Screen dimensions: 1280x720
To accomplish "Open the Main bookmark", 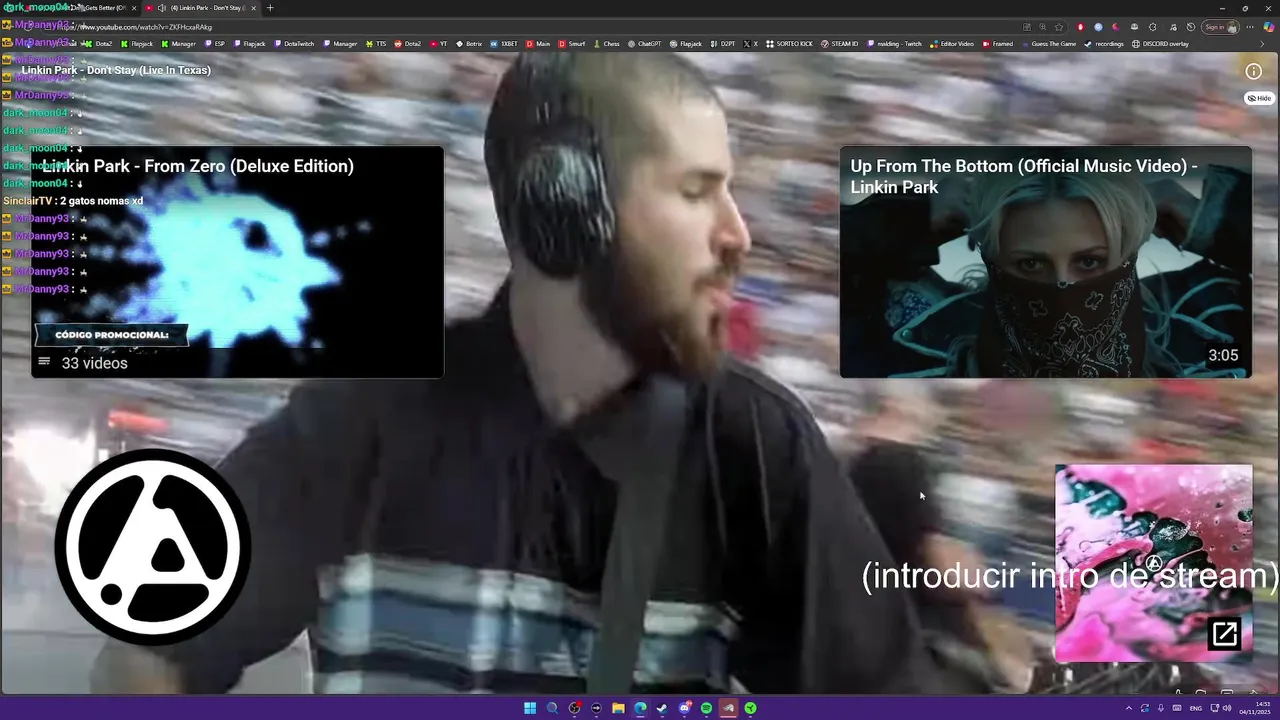I will click(x=538, y=44).
